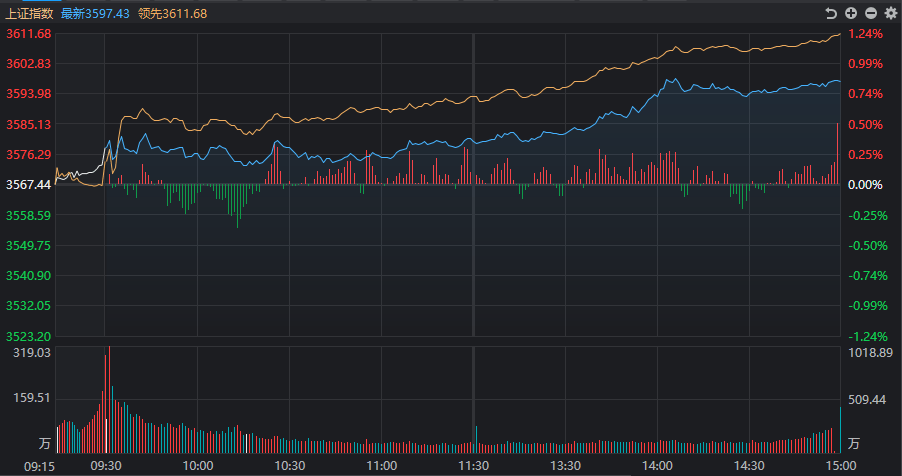Select the 最新3597.43 latest price label

point(95,13)
